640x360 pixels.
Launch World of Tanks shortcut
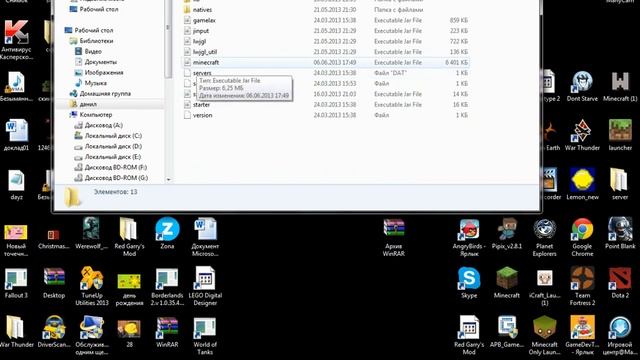(x=205, y=336)
